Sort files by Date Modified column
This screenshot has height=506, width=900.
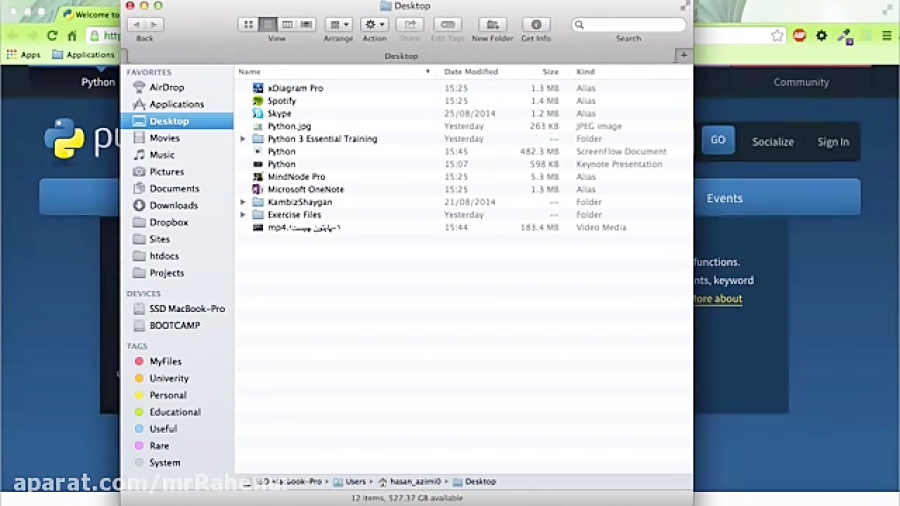[470, 72]
